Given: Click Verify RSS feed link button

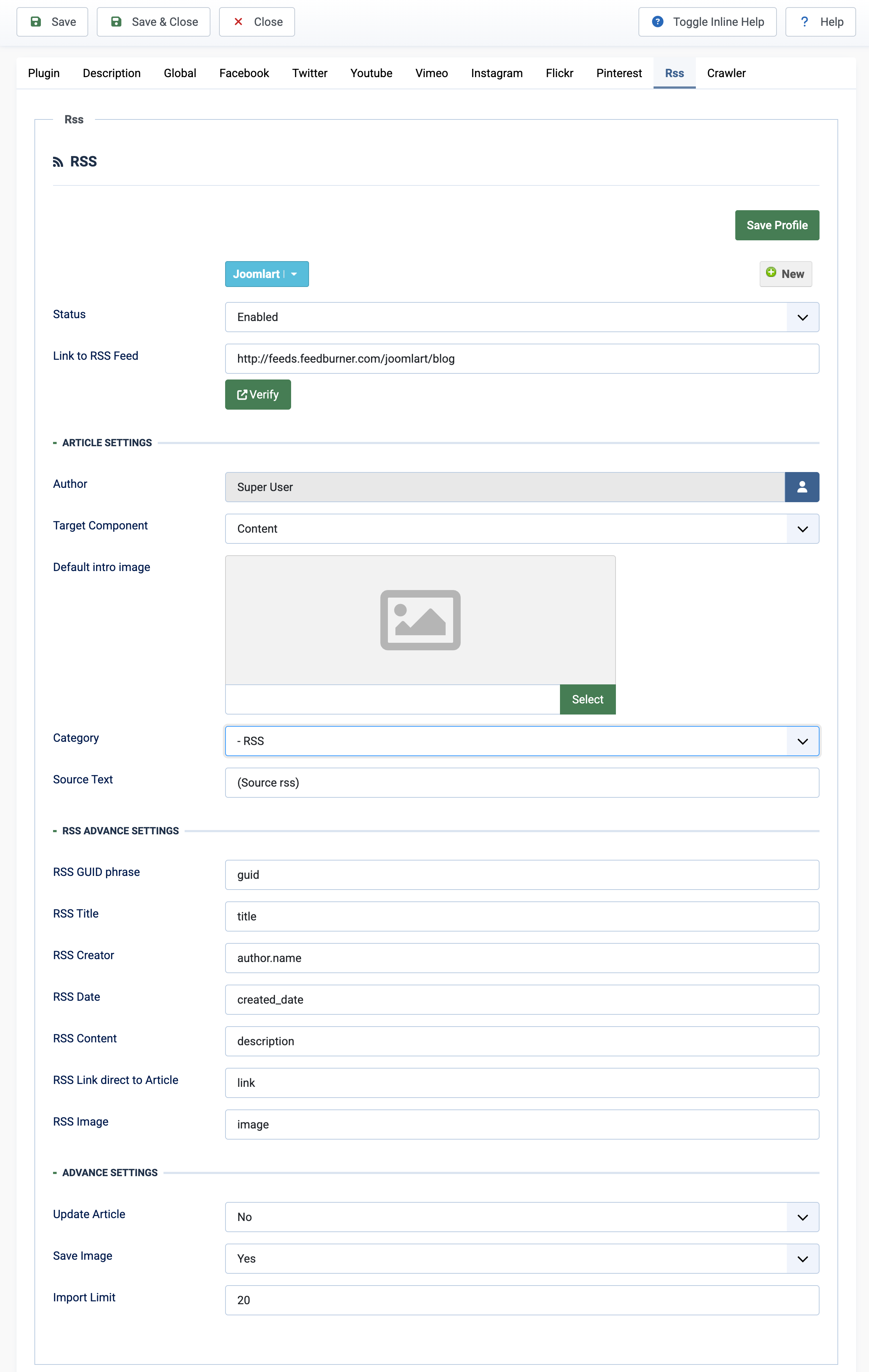Looking at the screenshot, I should 258,394.
